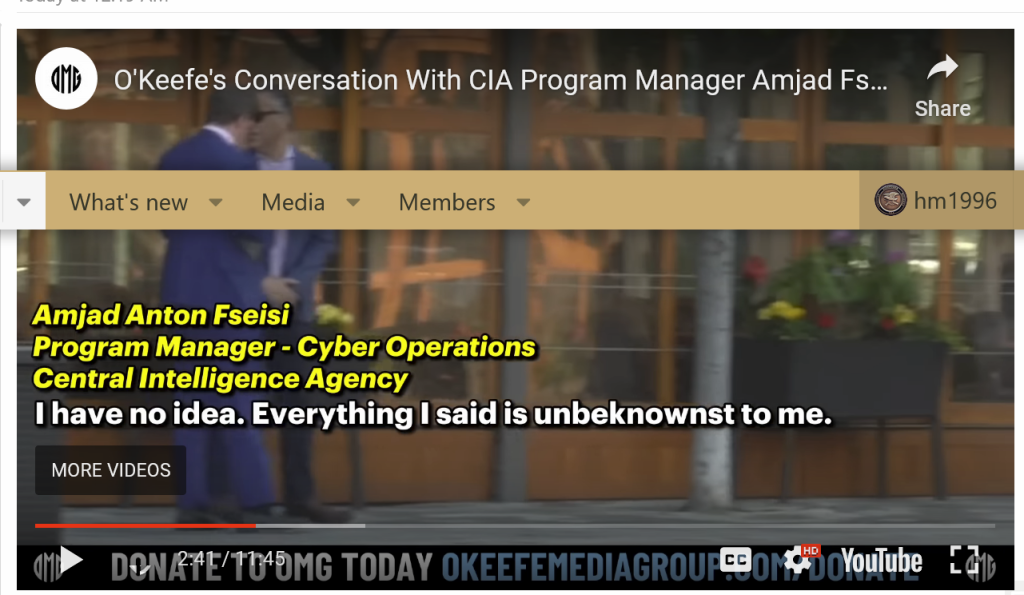This screenshot has height=595, width=1024.
Task: Enter fullscreen mode
Action: pyautogui.click(x=964, y=560)
